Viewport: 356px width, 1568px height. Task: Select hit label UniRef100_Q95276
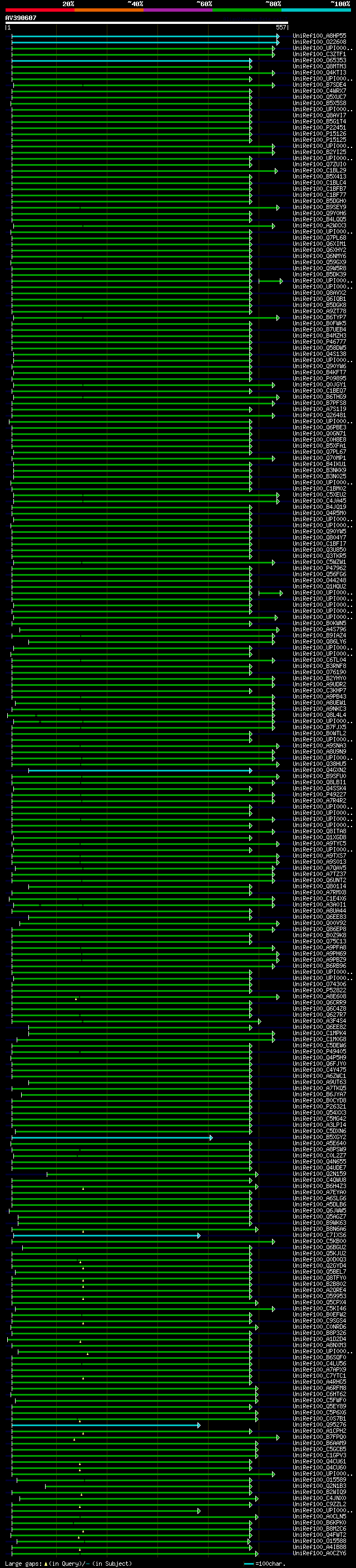319,1424
